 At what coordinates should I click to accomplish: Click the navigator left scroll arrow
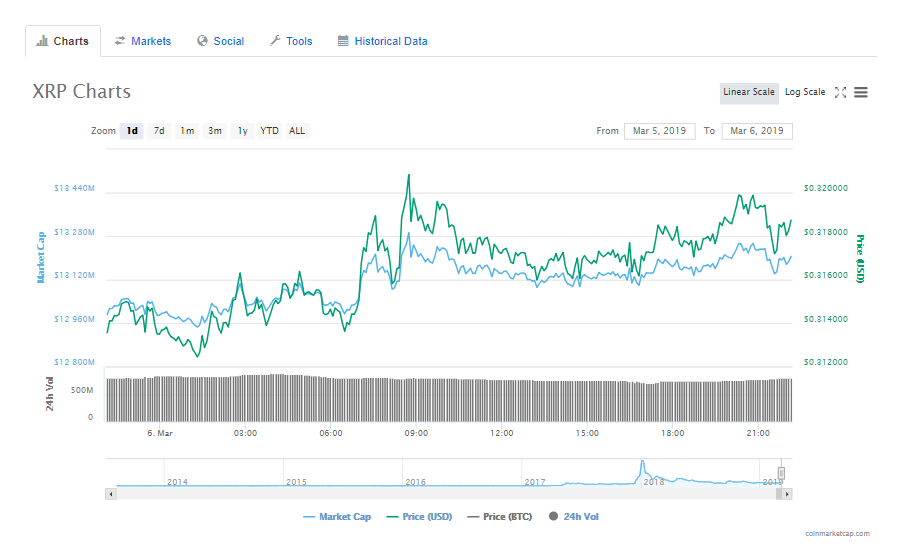tap(111, 494)
